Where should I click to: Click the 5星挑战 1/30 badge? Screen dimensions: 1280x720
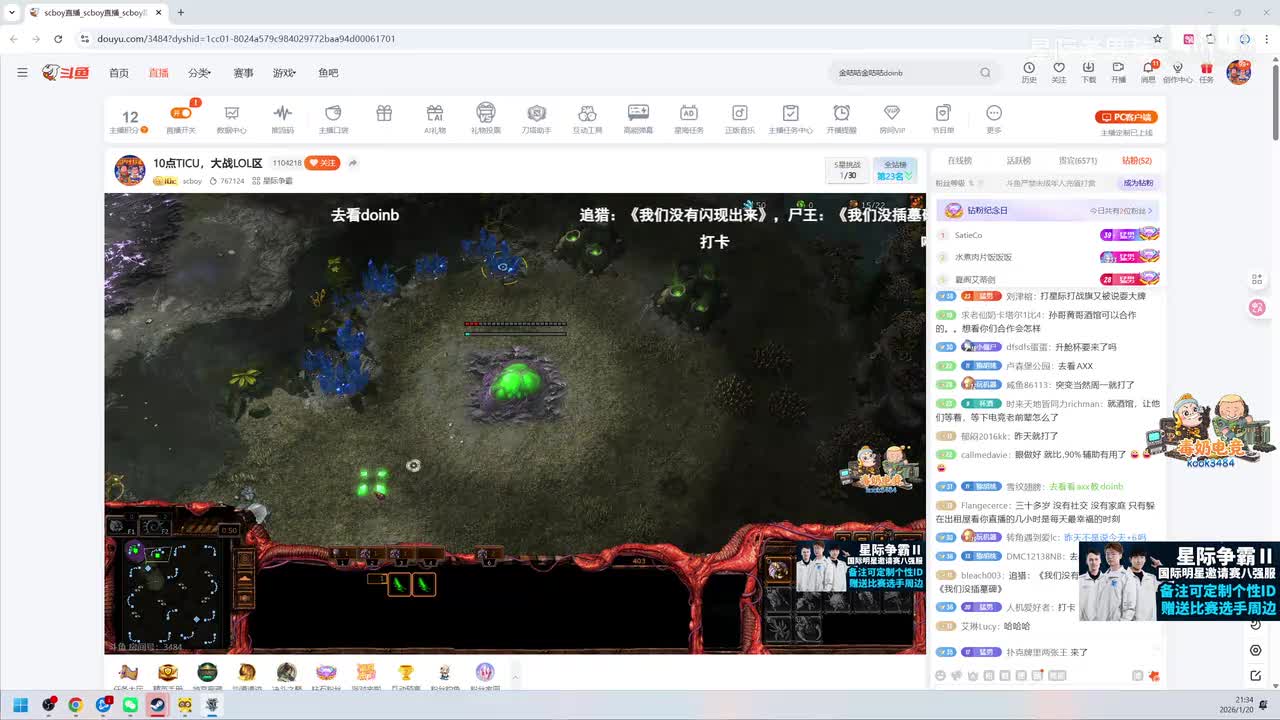pos(847,170)
